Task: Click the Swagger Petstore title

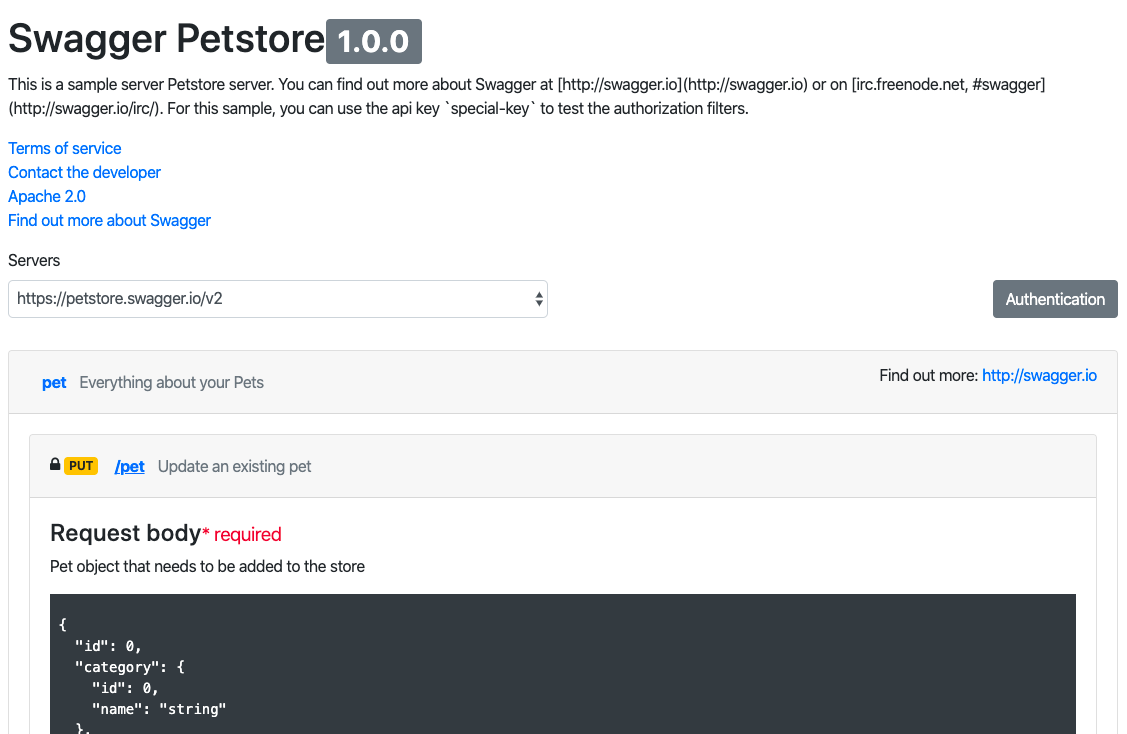Action: tap(166, 39)
